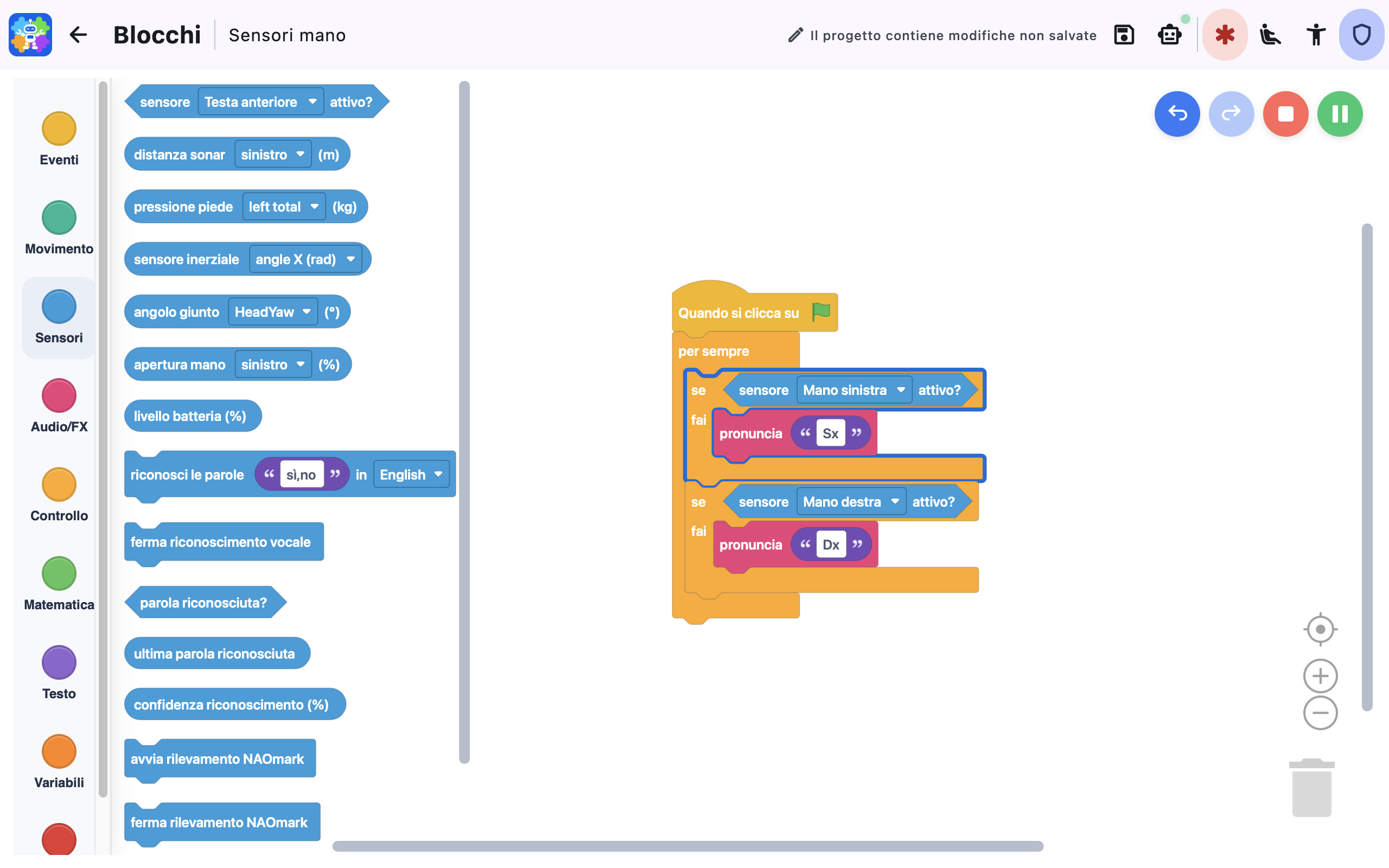This screenshot has height=868, width=1389.
Task: Edit the Dx text field
Action: click(x=831, y=545)
